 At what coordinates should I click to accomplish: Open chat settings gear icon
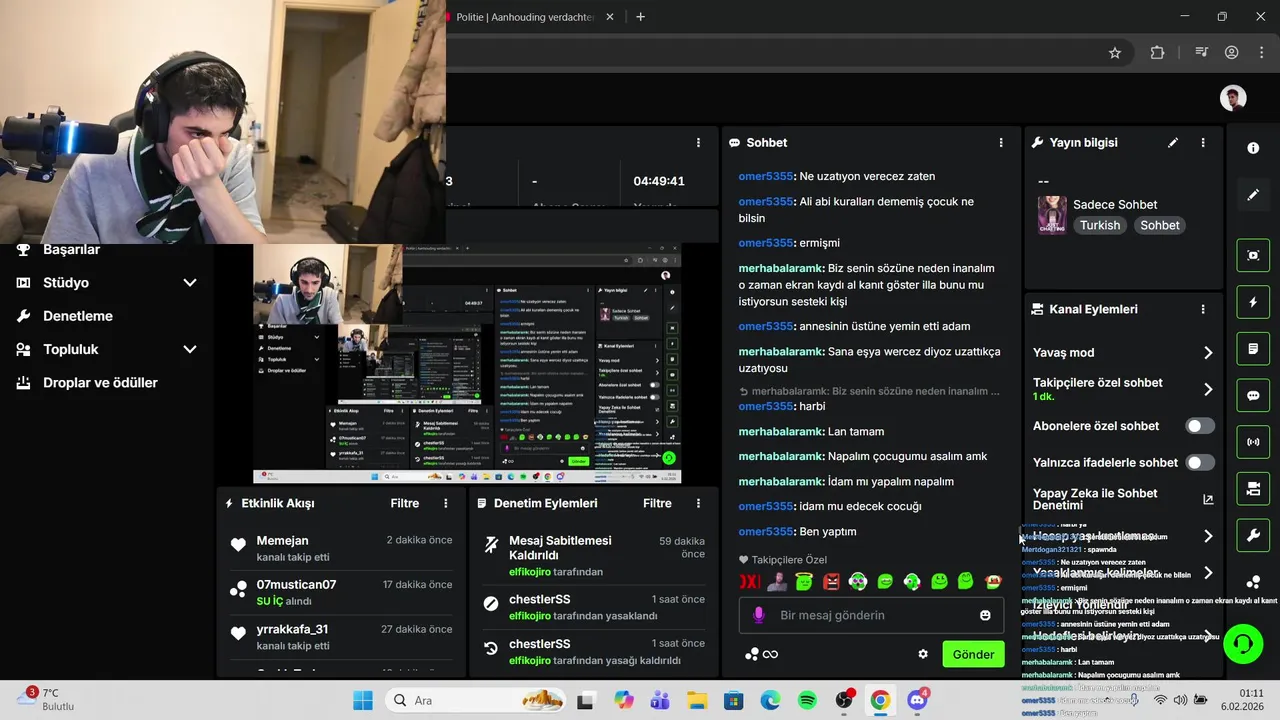923,654
